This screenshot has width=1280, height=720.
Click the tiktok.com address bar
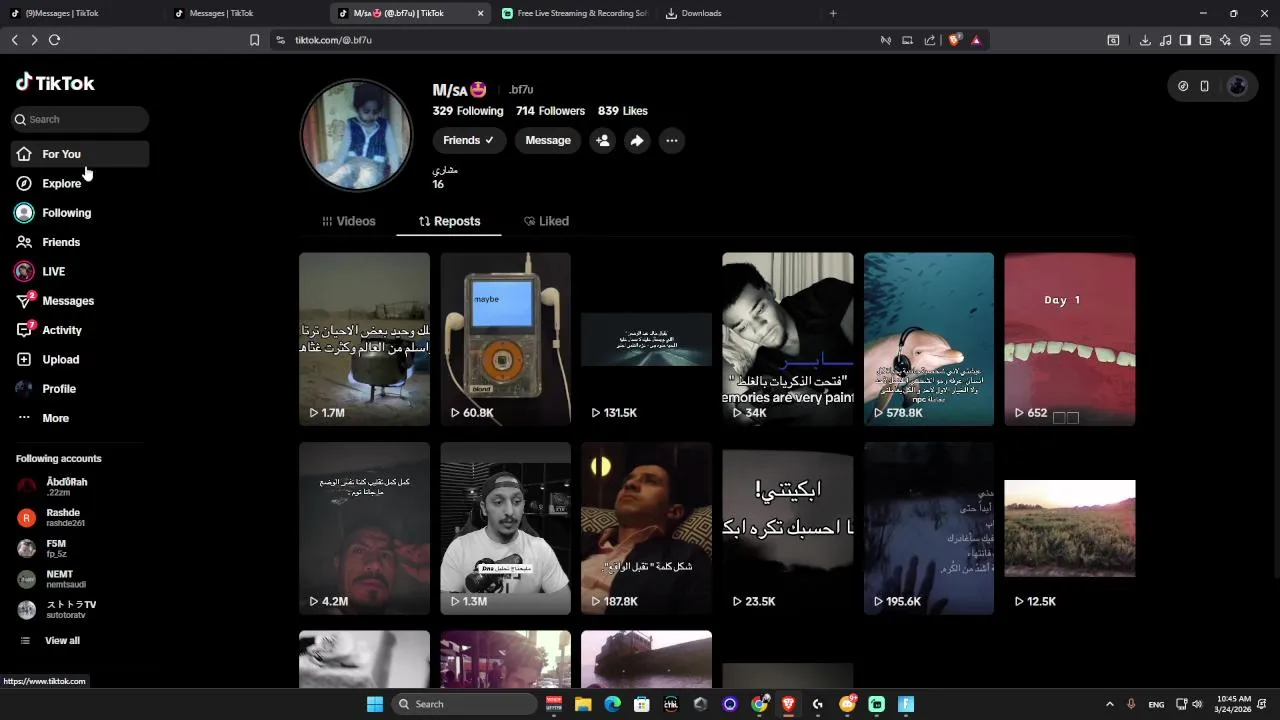coord(580,40)
